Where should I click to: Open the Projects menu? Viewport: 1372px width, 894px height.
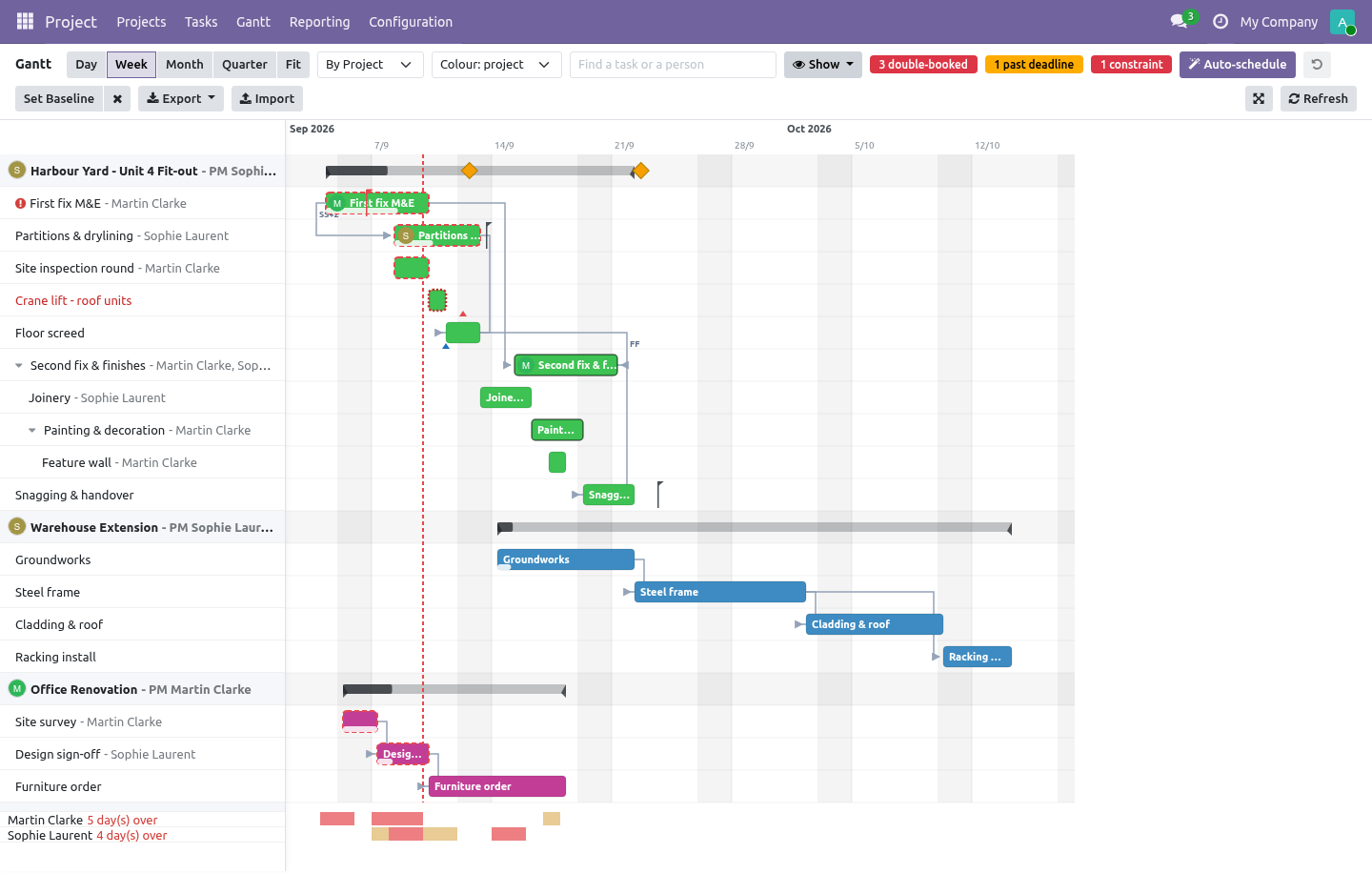[141, 22]
